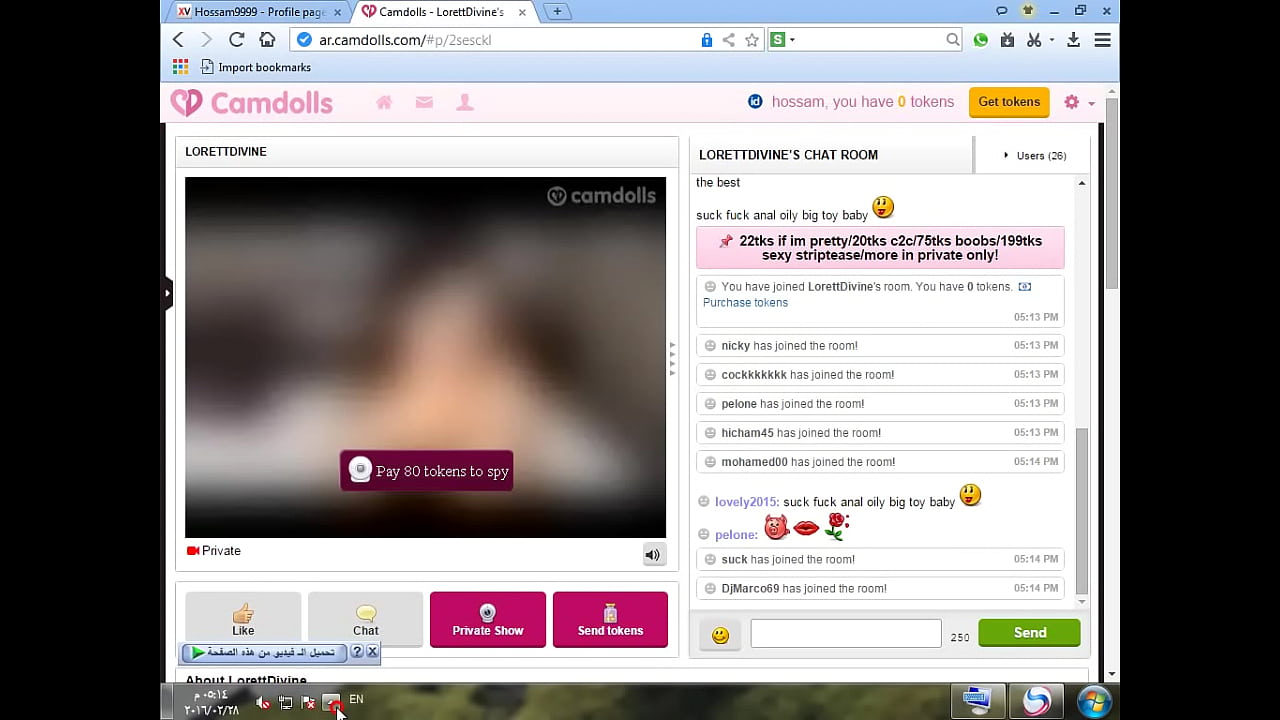This screenshot has width=1280, height=720.
Task: Open the emoji picker in chat
Action: [x=720, y=635]
